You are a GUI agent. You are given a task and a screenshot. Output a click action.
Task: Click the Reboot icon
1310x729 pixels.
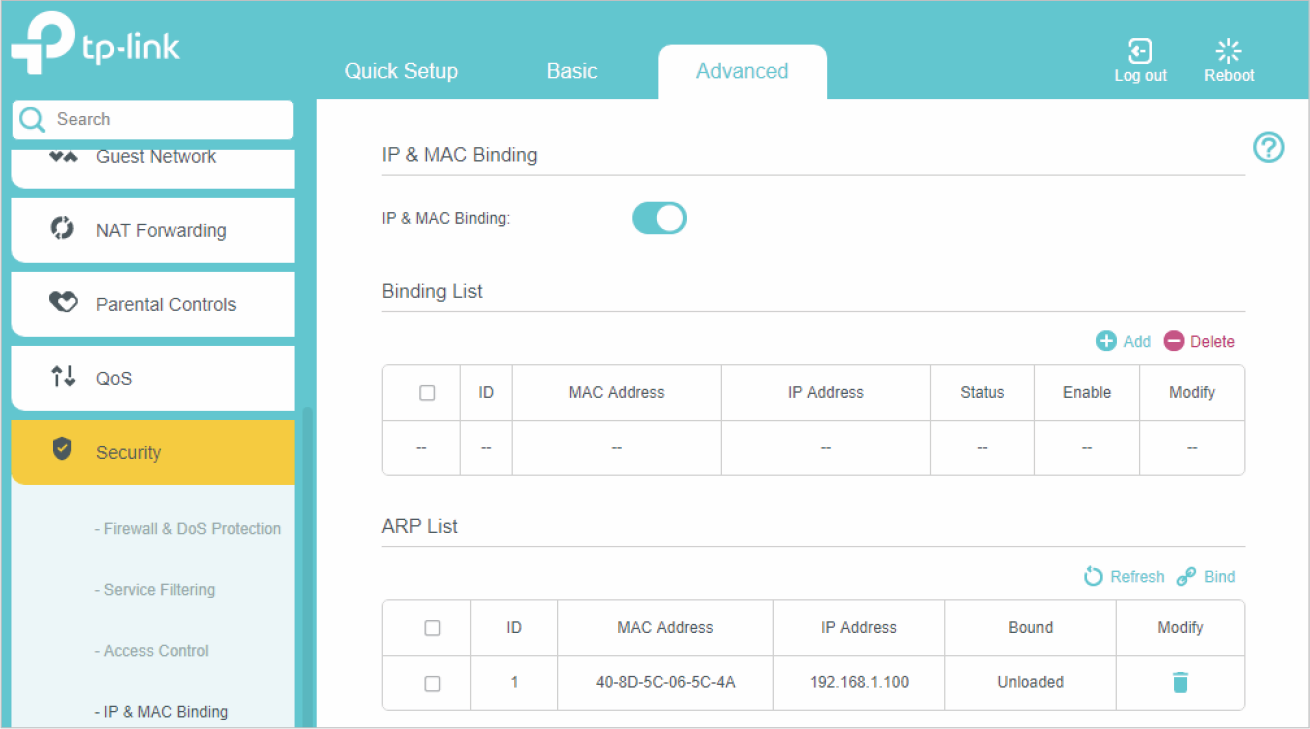click(1228, 52)
